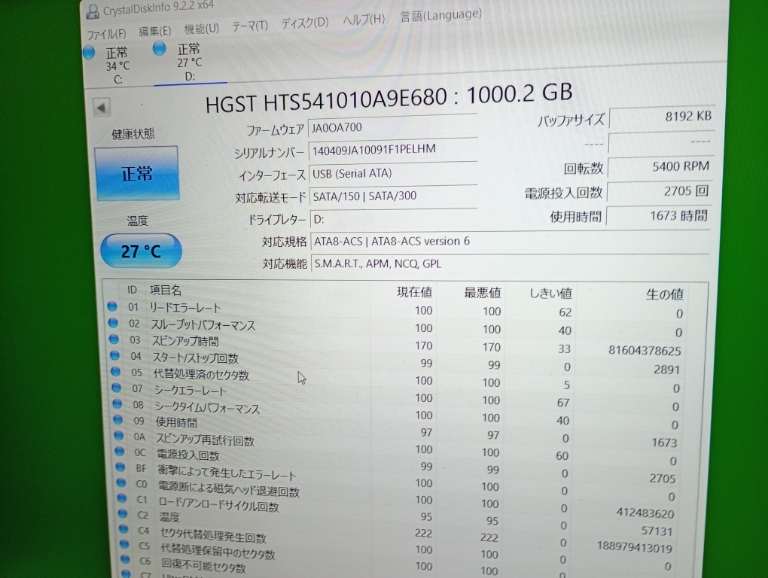Click status dot for 02 スループットパフォーマンス
Viewport: 768px width, 578px height.
(113, 322)
